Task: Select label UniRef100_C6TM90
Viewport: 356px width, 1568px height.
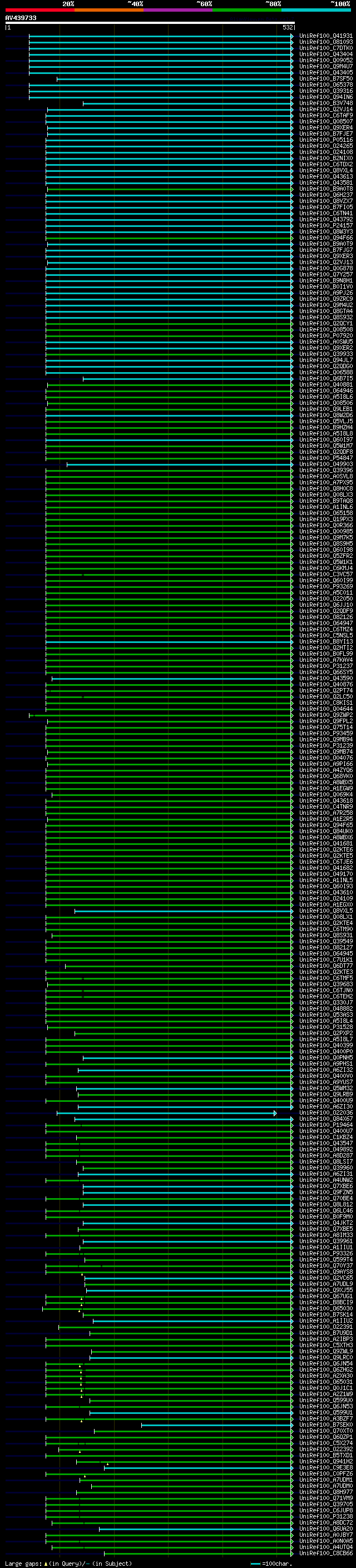Action: point(325,929)
